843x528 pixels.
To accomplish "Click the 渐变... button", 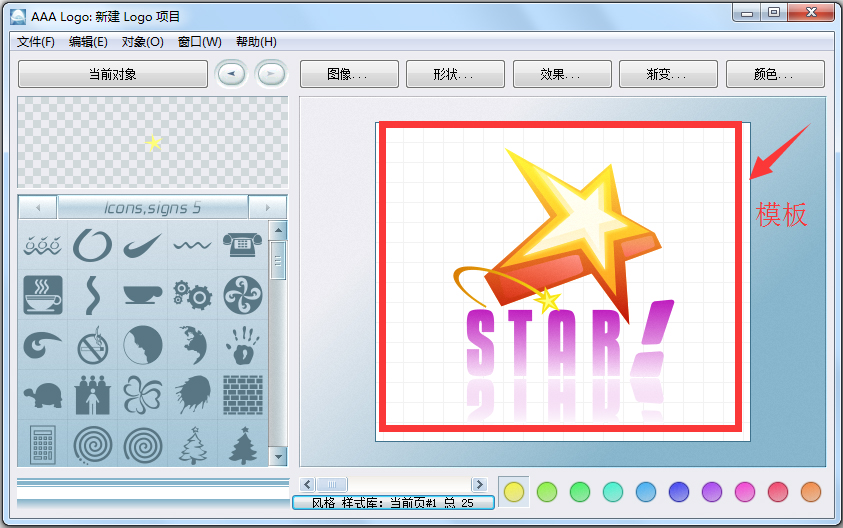I will (667, 74).
